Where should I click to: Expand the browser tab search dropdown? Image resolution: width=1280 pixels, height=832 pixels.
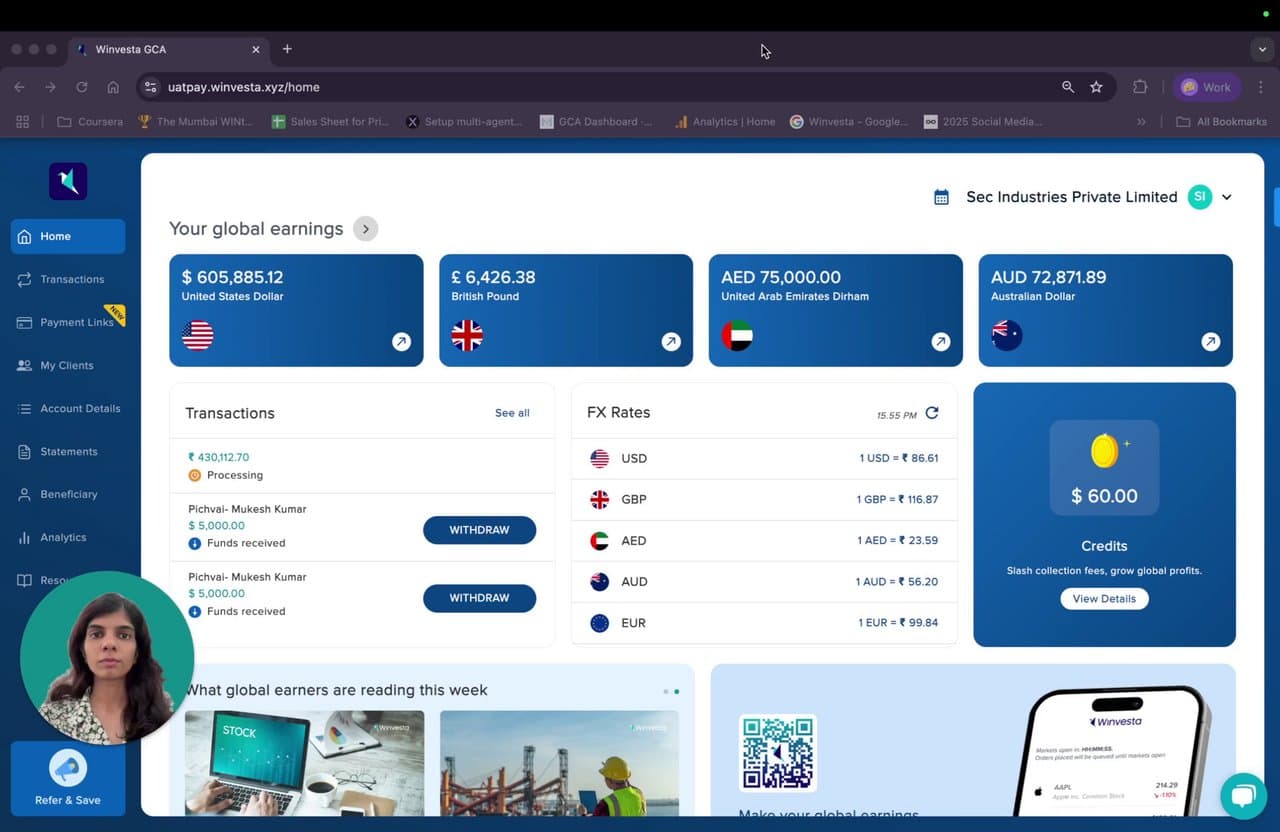tap(1262, 49)
